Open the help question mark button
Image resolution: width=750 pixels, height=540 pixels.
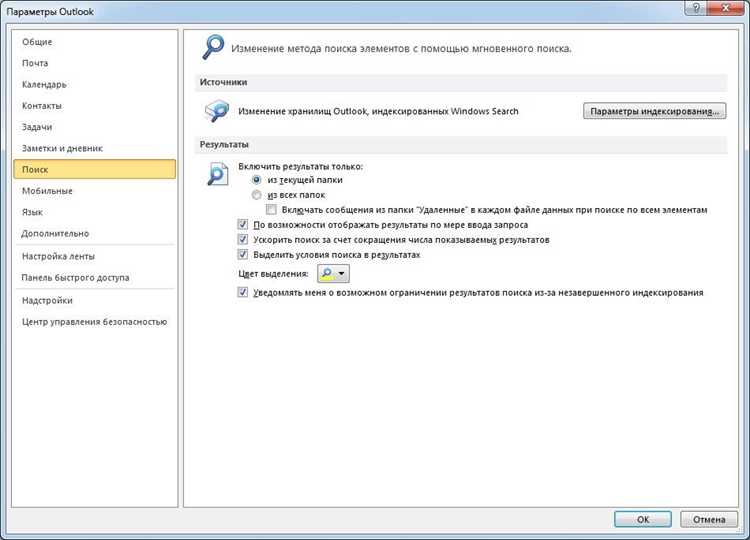(x=696, y=8)
